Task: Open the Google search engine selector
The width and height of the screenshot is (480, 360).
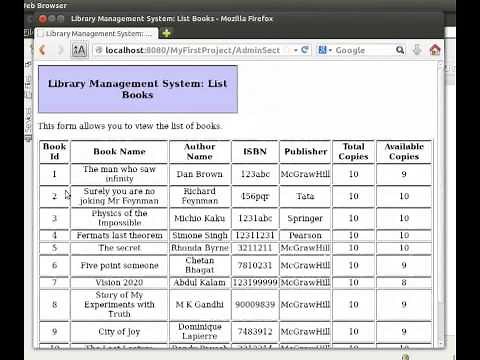Action: [325, 50]
